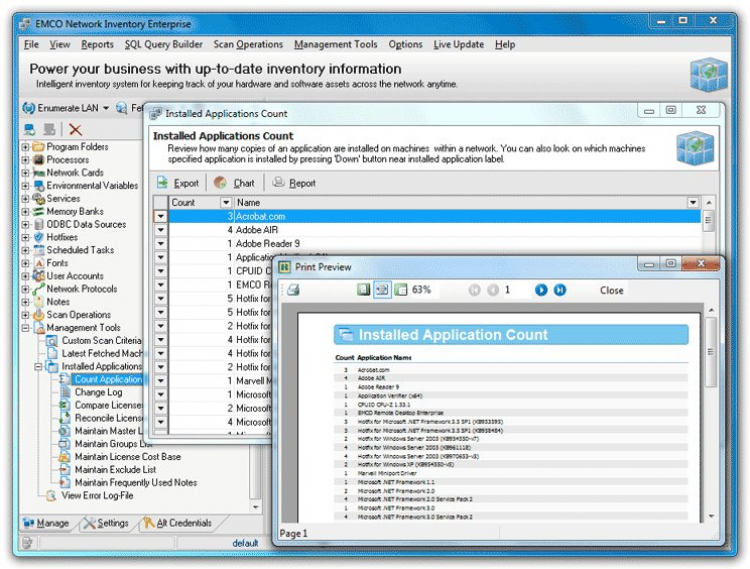
Task: Click the grayed first page arrow
Action: pyautogui.click(x=474, y=290)
